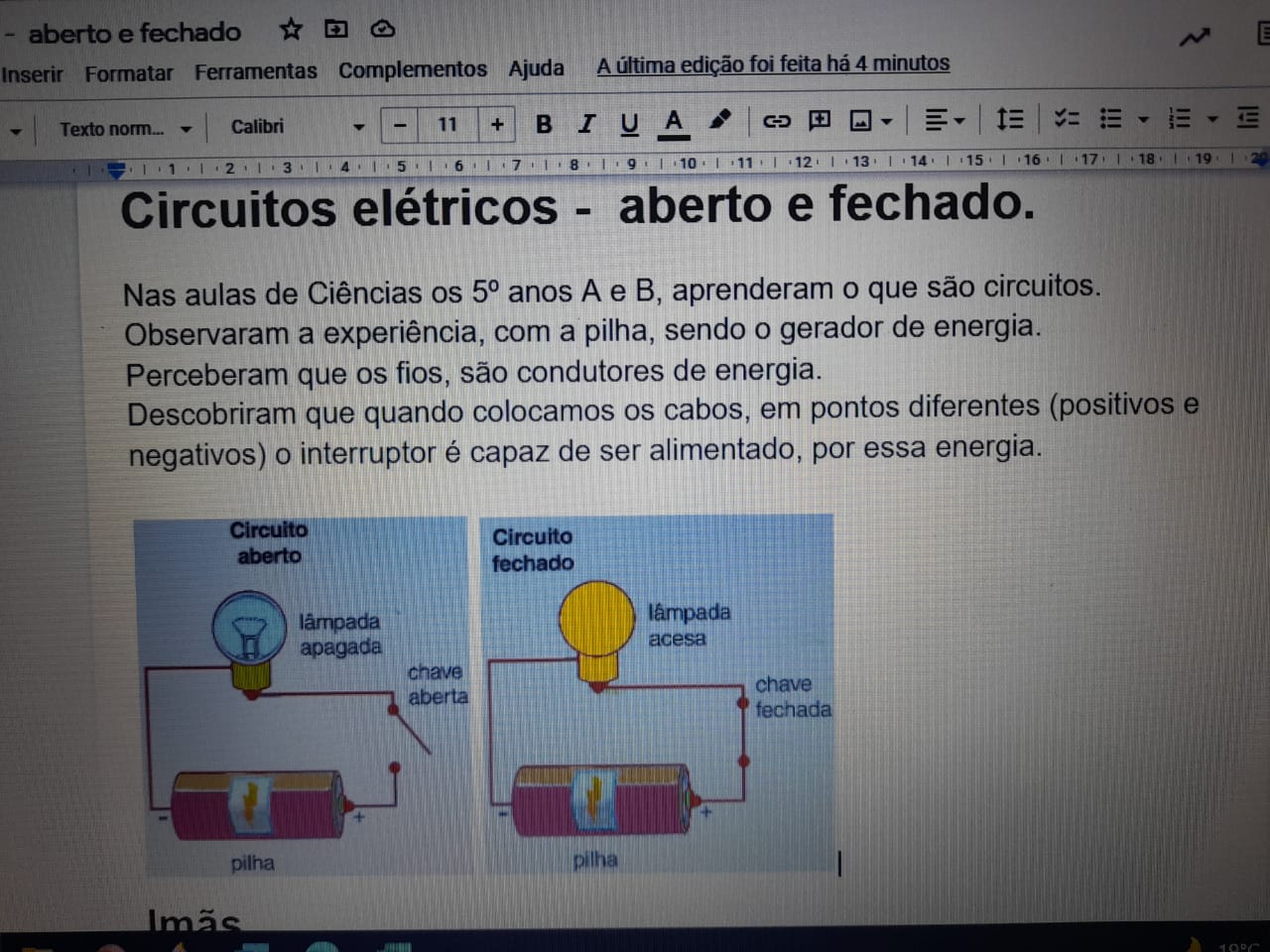Image resolution: width=1270 pixels, height=952 pixels.
Task: Open the Formatar menu
Action: click(x=128, y=73)
